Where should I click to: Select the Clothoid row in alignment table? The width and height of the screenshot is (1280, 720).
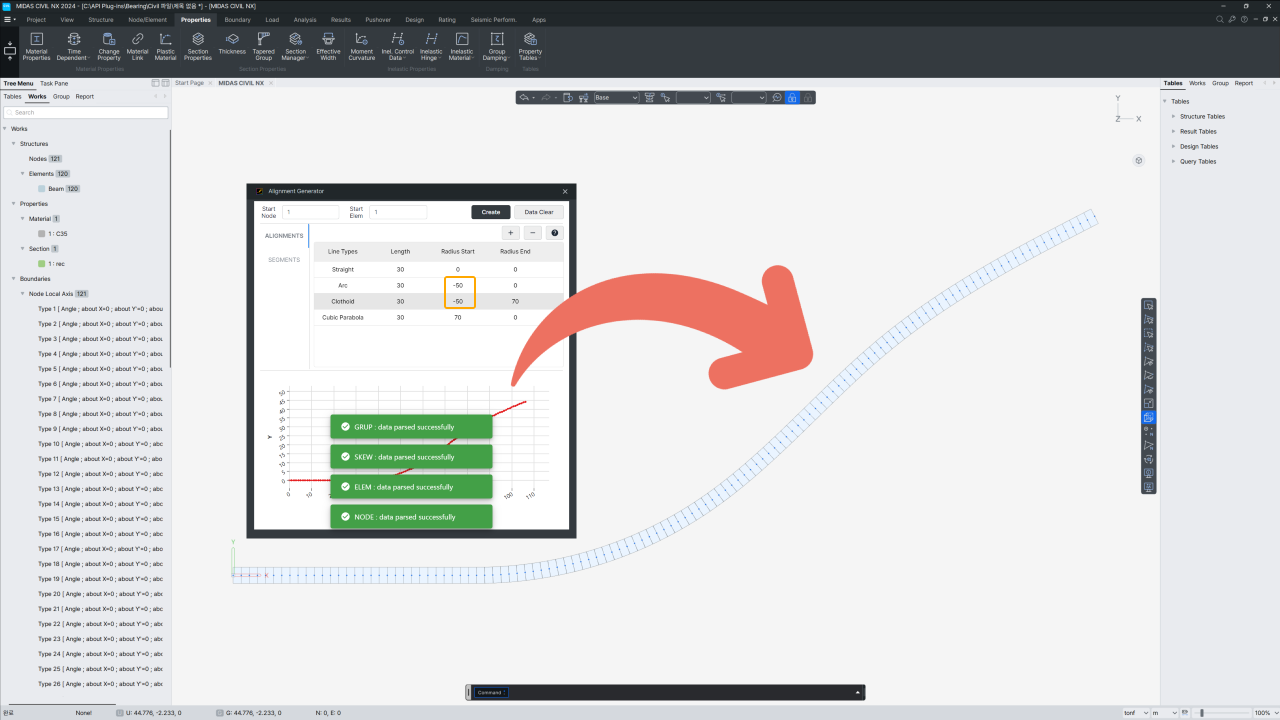tap(343, 301)
